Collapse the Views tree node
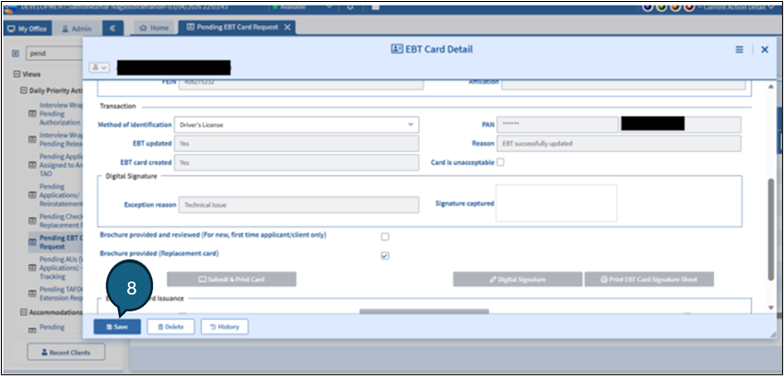The width and height of the screenshot is (784, 376). [18, 74]
